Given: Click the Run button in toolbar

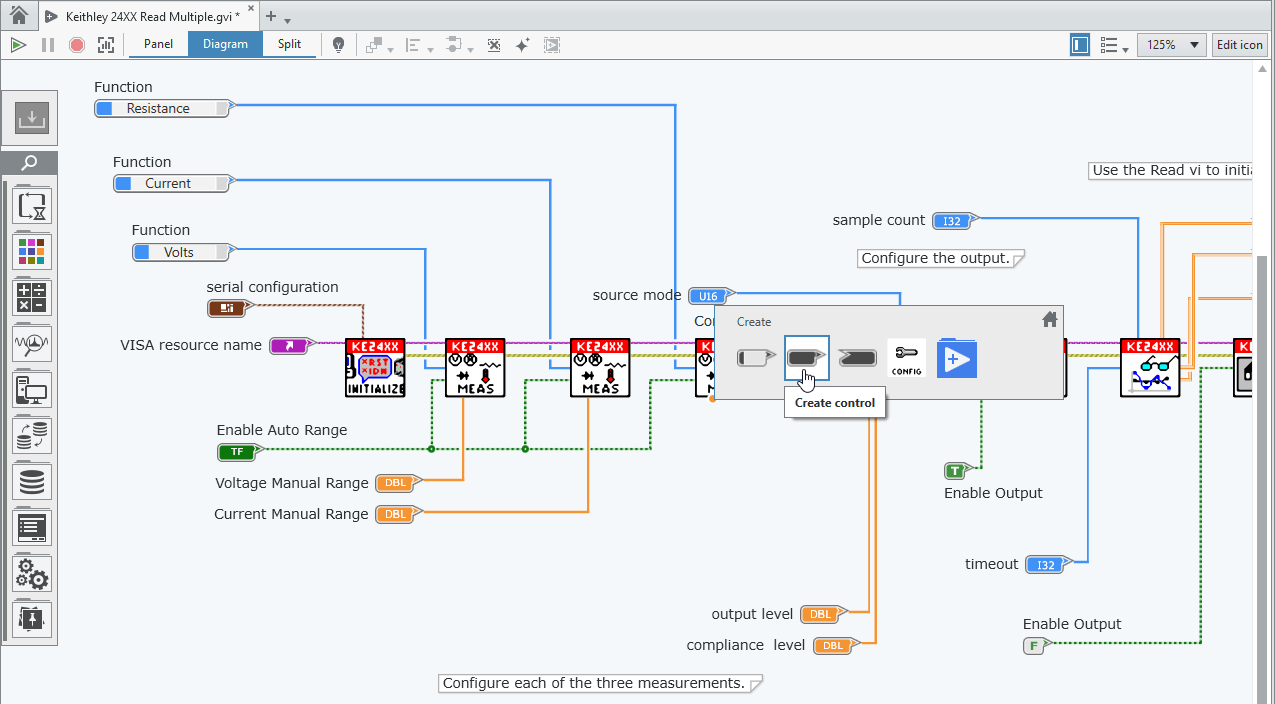Looking at the screenshot, I should (17, 45).
